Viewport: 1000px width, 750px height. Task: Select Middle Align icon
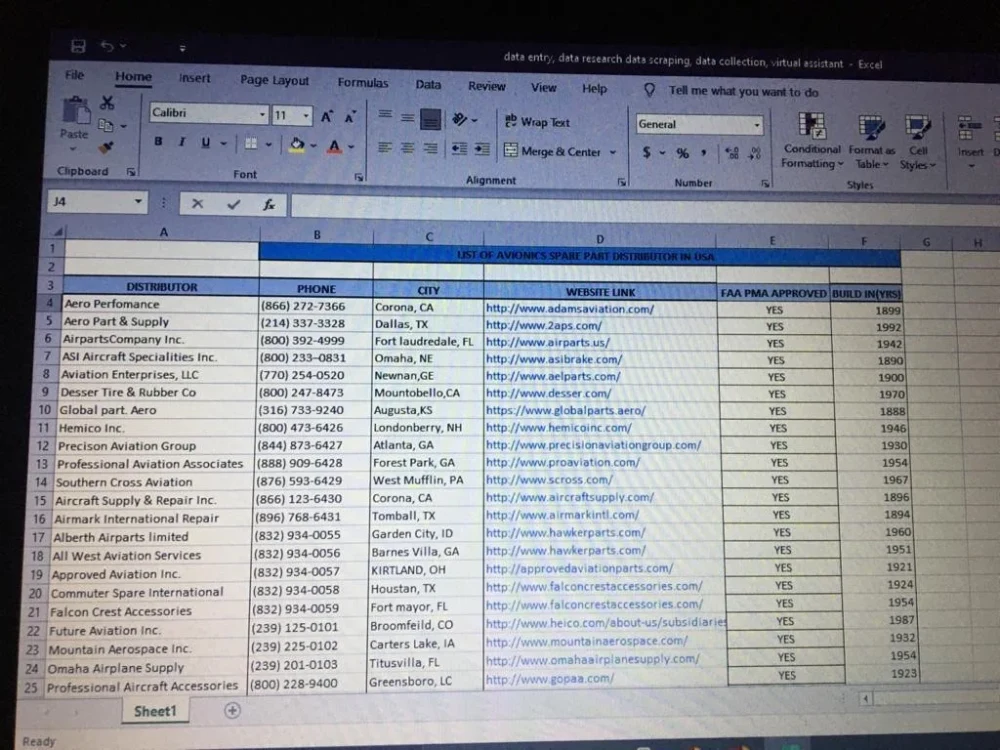pos(408,117)
